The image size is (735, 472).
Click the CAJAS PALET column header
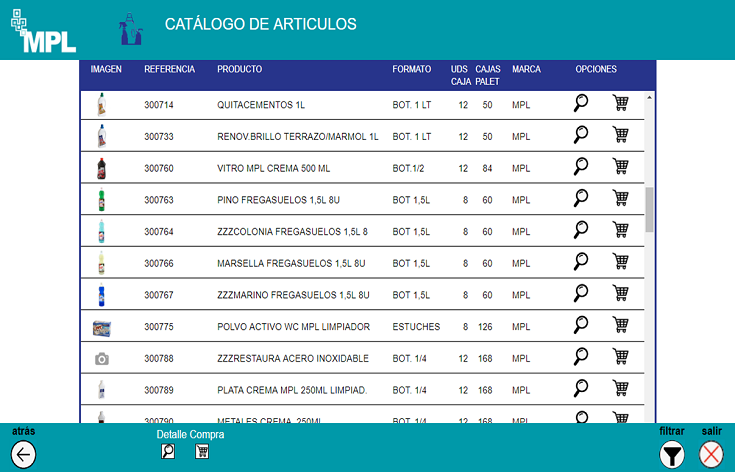[488, 75]
